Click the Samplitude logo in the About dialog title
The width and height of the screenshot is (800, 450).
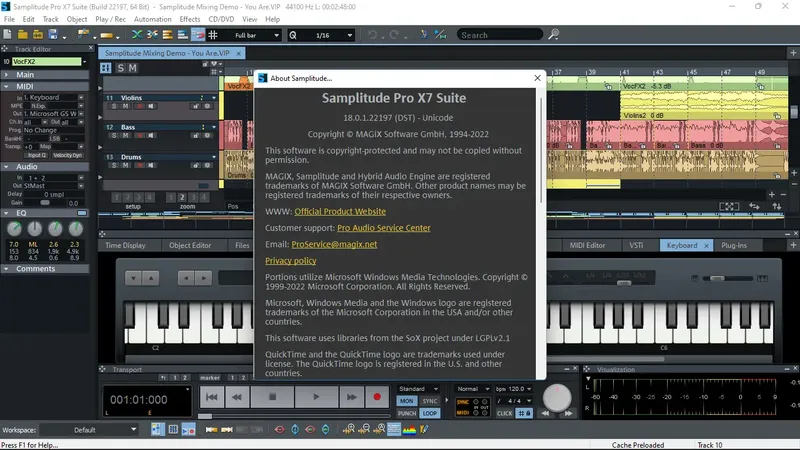point(263,78)
